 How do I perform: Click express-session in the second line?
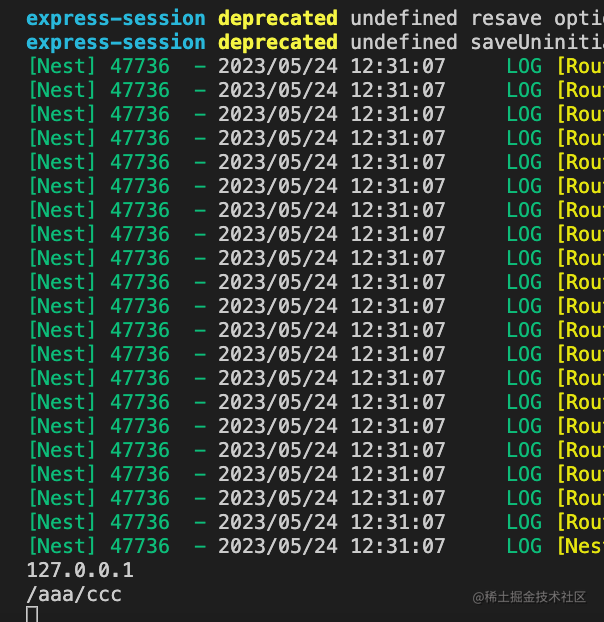[115, 42]
